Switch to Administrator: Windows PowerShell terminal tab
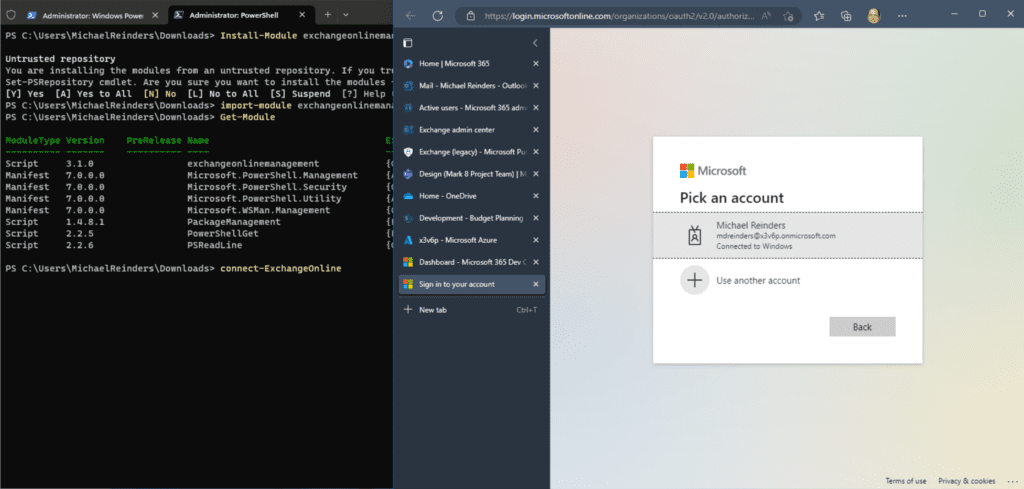This screenshot has width=1024, height=489. [x=93, y=14]
